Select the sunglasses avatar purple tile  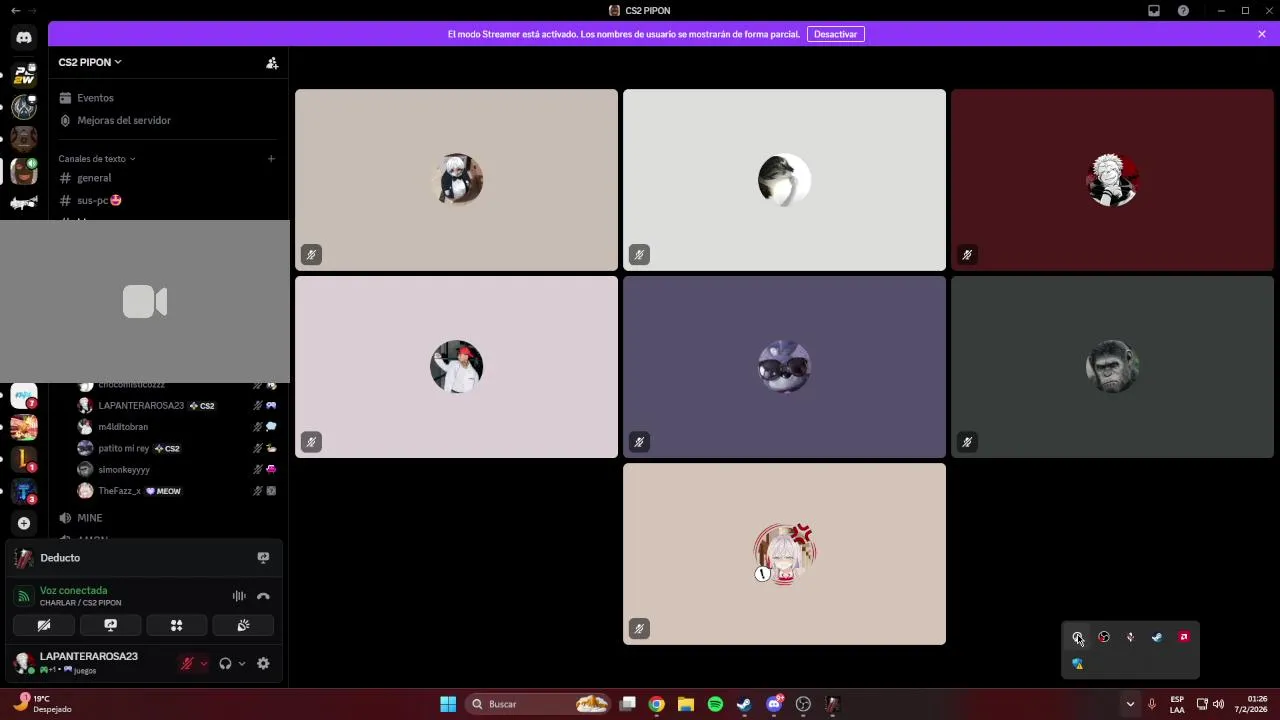(784, 367)
